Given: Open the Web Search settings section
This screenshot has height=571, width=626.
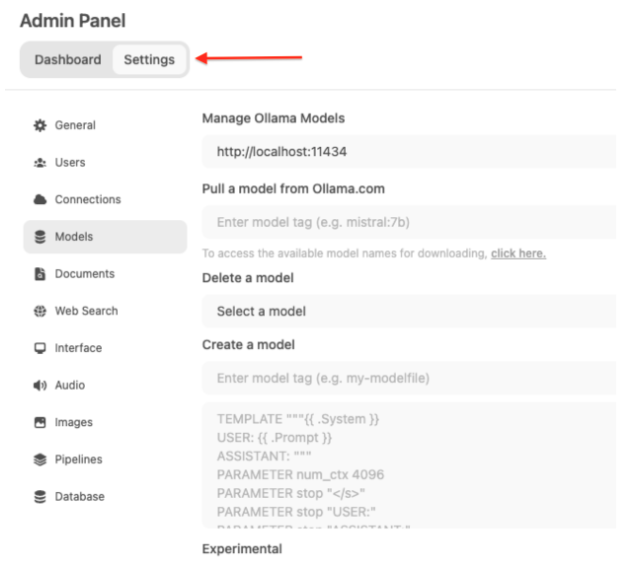Looking at the screenshot, I should (x=86, y=311).
